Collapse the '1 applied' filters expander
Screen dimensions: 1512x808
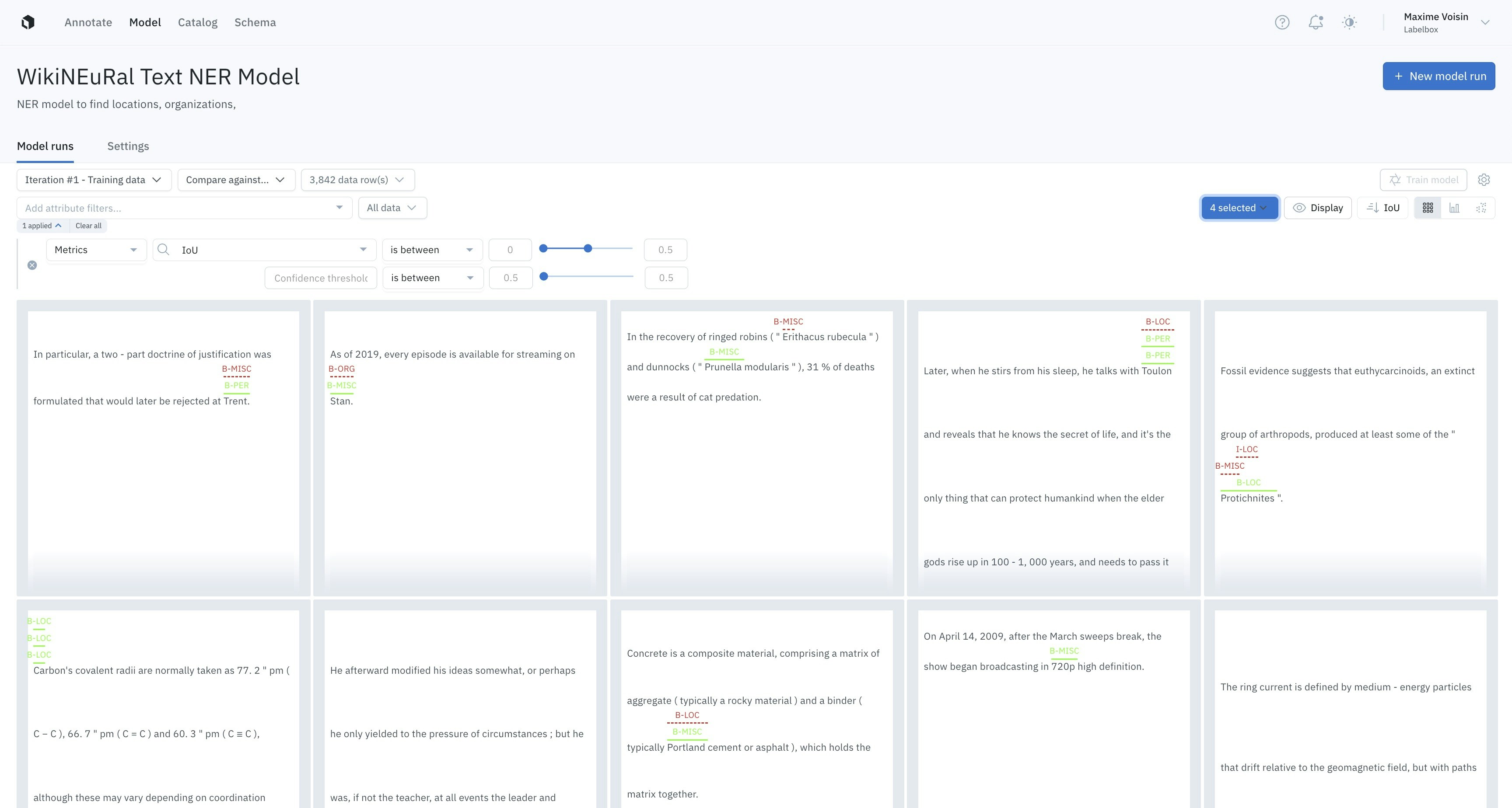42,226
